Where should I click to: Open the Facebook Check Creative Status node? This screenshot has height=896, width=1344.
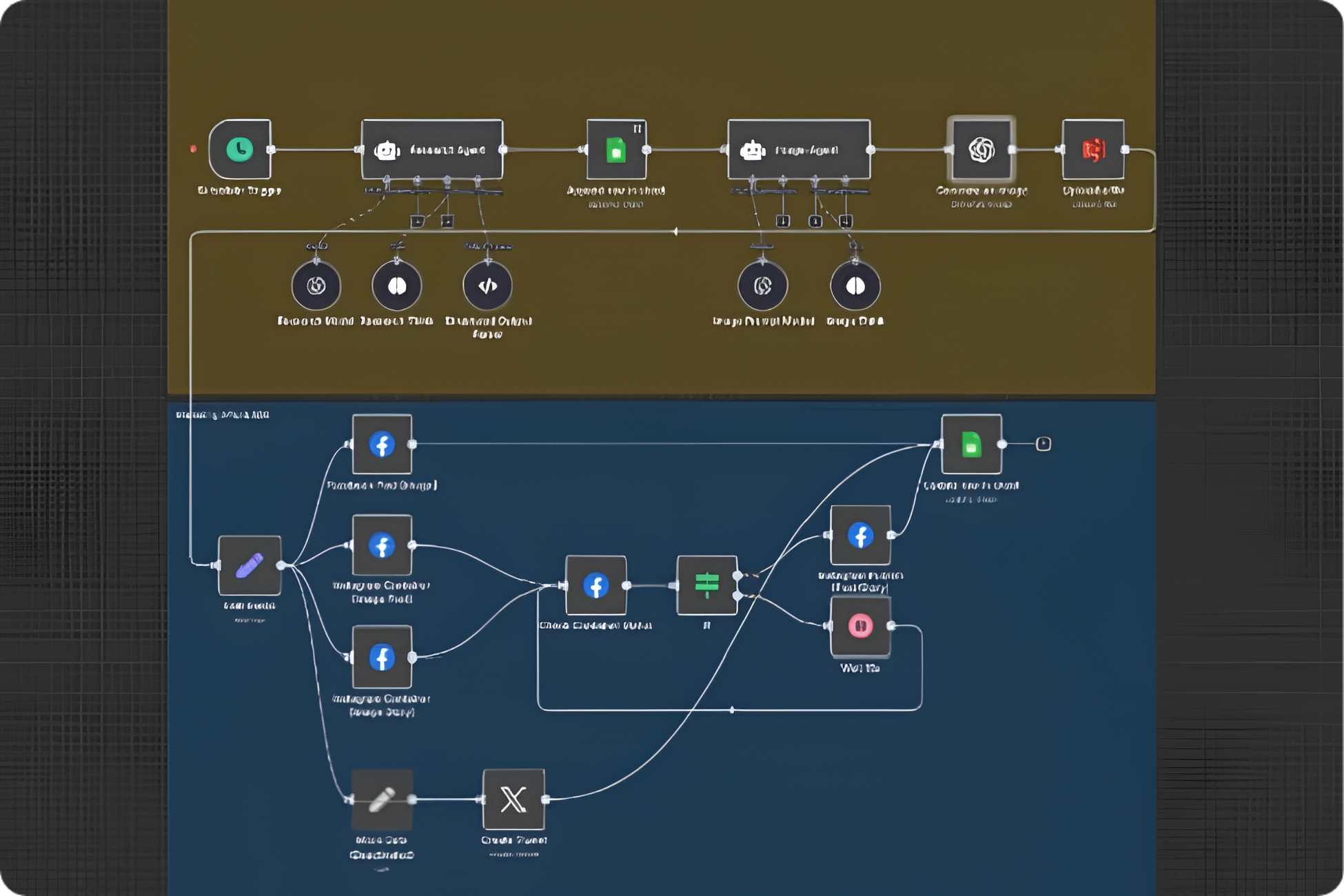[595, 584]
